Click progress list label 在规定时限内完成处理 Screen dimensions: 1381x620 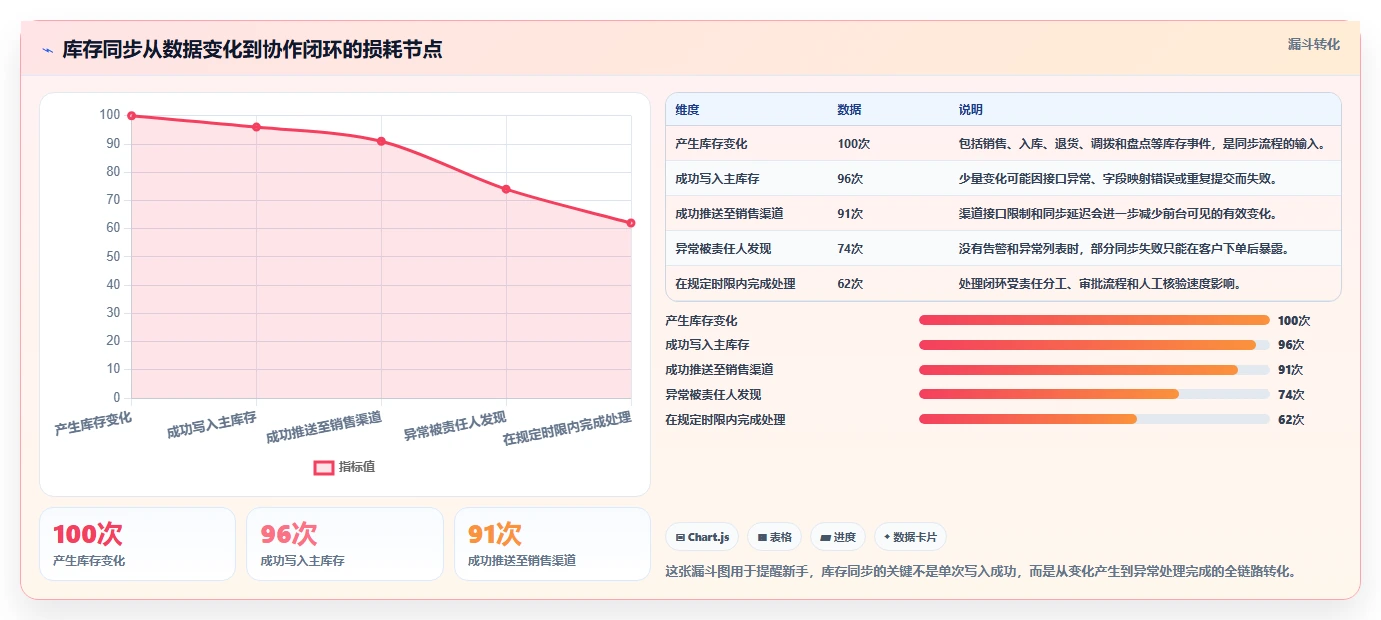point(725,420)
